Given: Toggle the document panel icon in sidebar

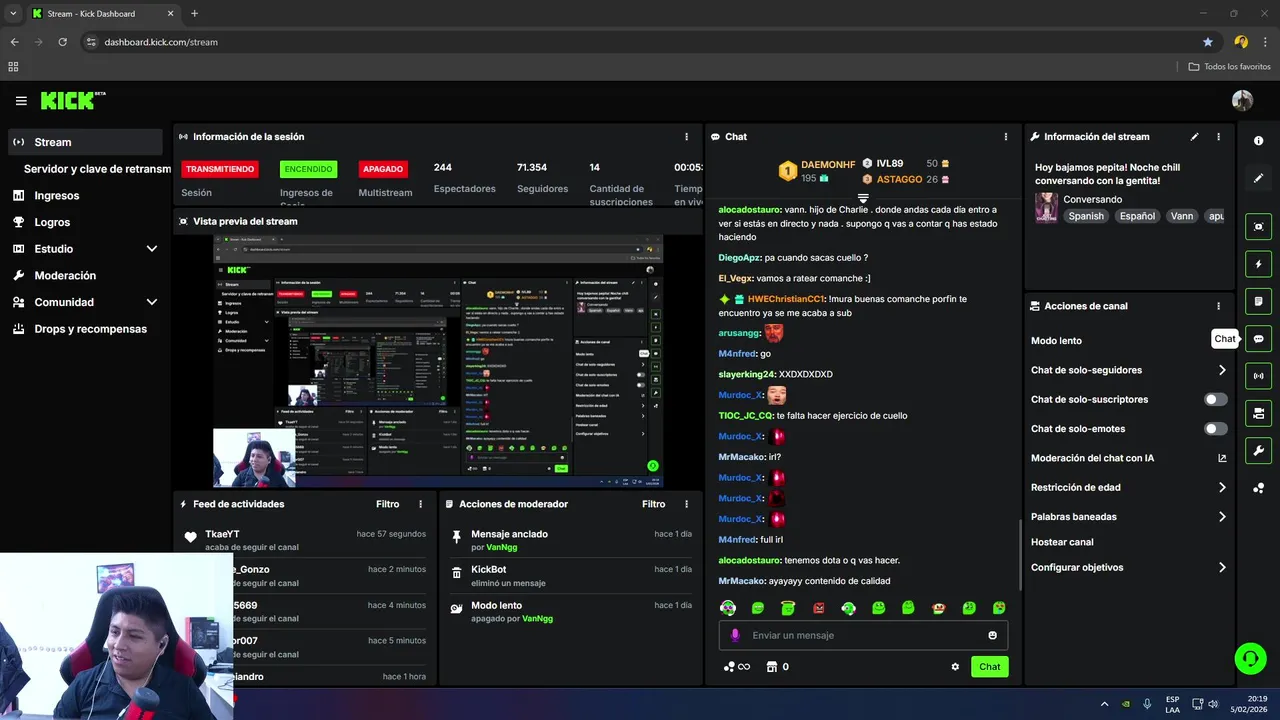Looking at the screenshot, I should coord(1258,301).
